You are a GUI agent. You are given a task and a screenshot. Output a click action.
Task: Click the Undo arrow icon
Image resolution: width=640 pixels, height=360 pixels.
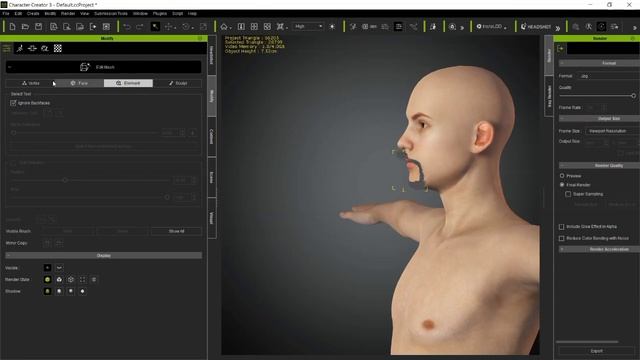127,27
